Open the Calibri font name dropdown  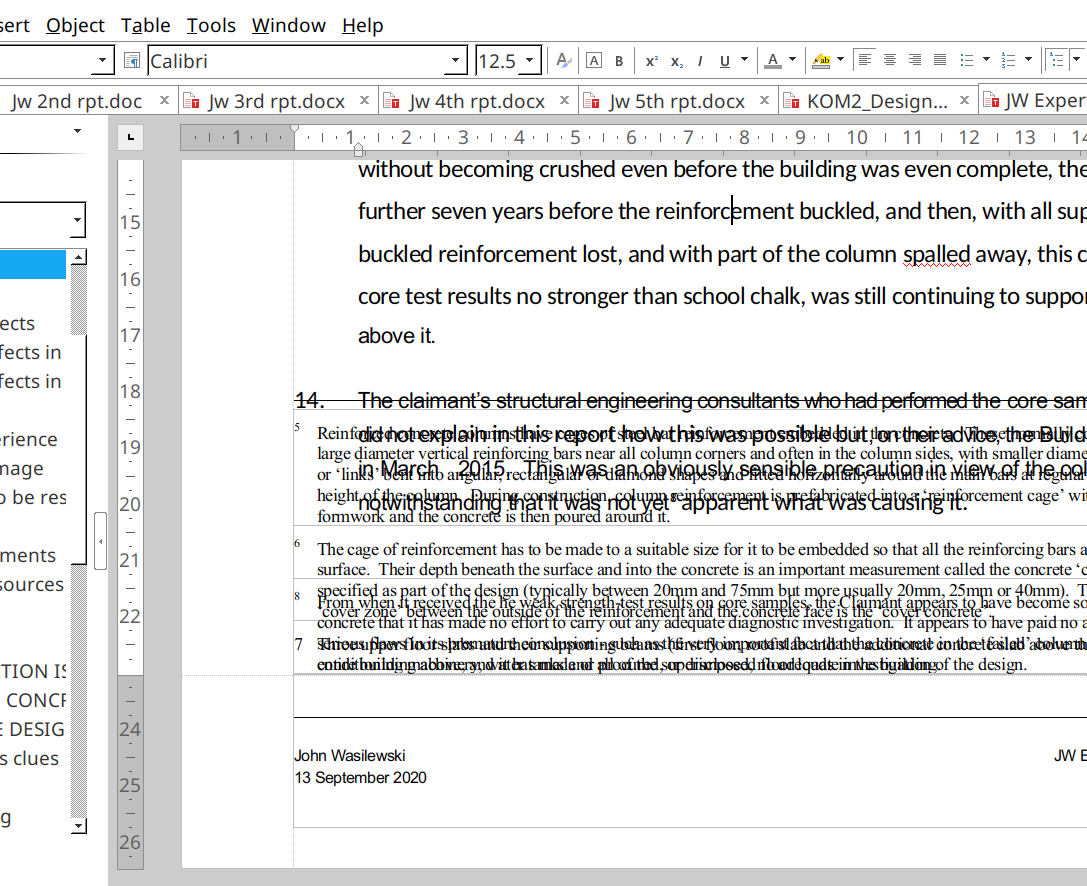point(456,61)
